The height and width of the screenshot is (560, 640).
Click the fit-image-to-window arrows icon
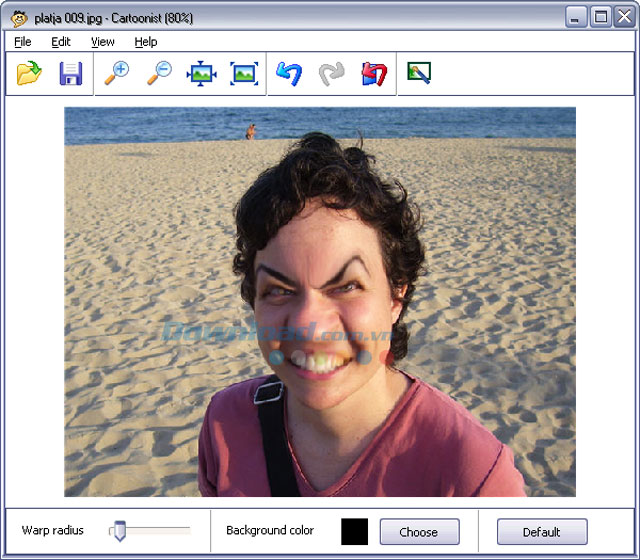click(x=201, y=73)
